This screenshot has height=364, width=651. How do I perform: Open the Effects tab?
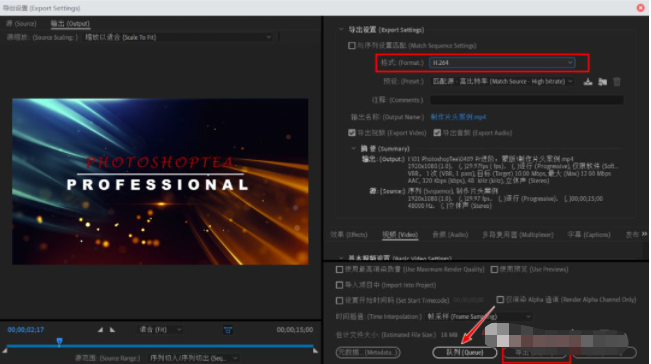point(349,235)
